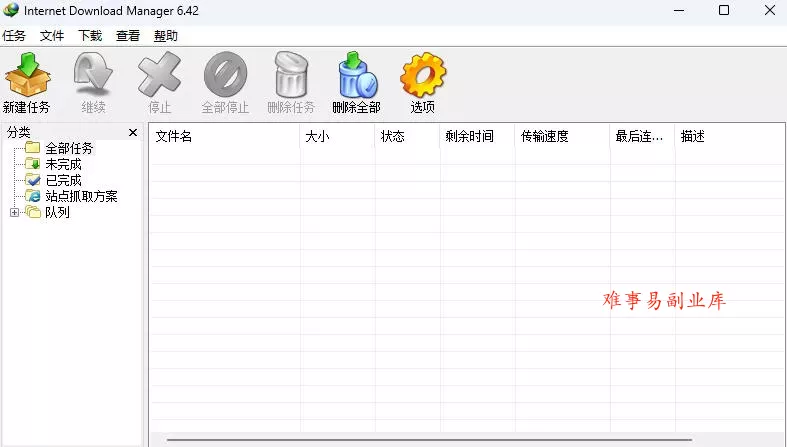Select 未完成 in the category tree

63,164
